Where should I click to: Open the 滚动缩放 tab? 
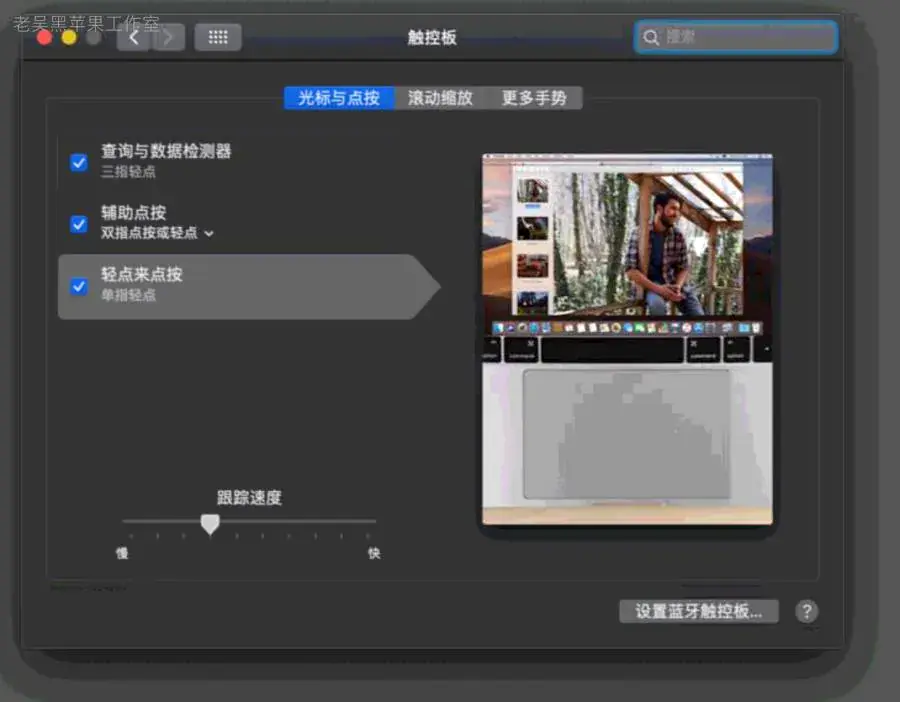(x=440, y=98)
